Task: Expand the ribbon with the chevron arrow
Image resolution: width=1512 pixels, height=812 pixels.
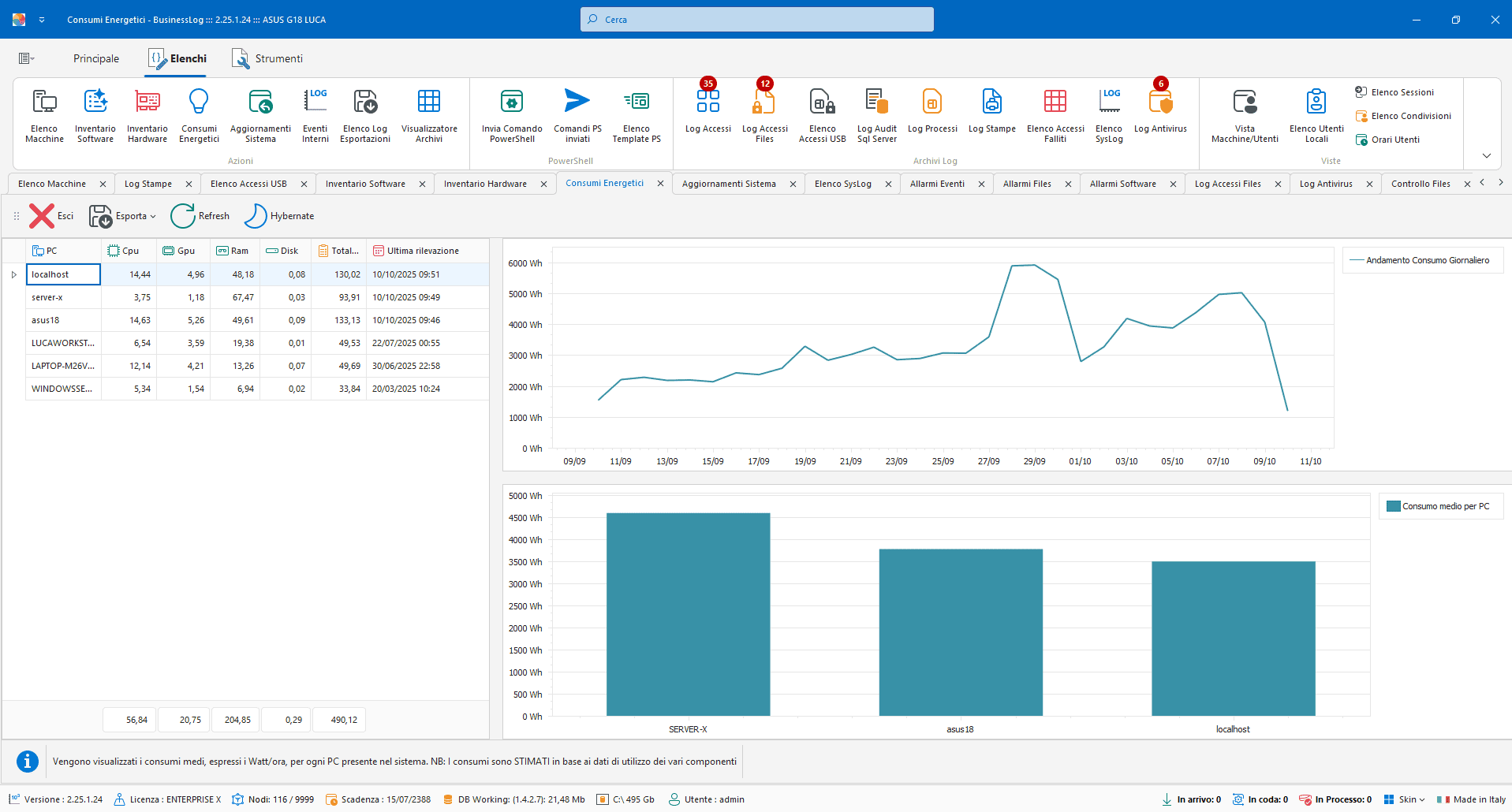Action: [1486, 155]
